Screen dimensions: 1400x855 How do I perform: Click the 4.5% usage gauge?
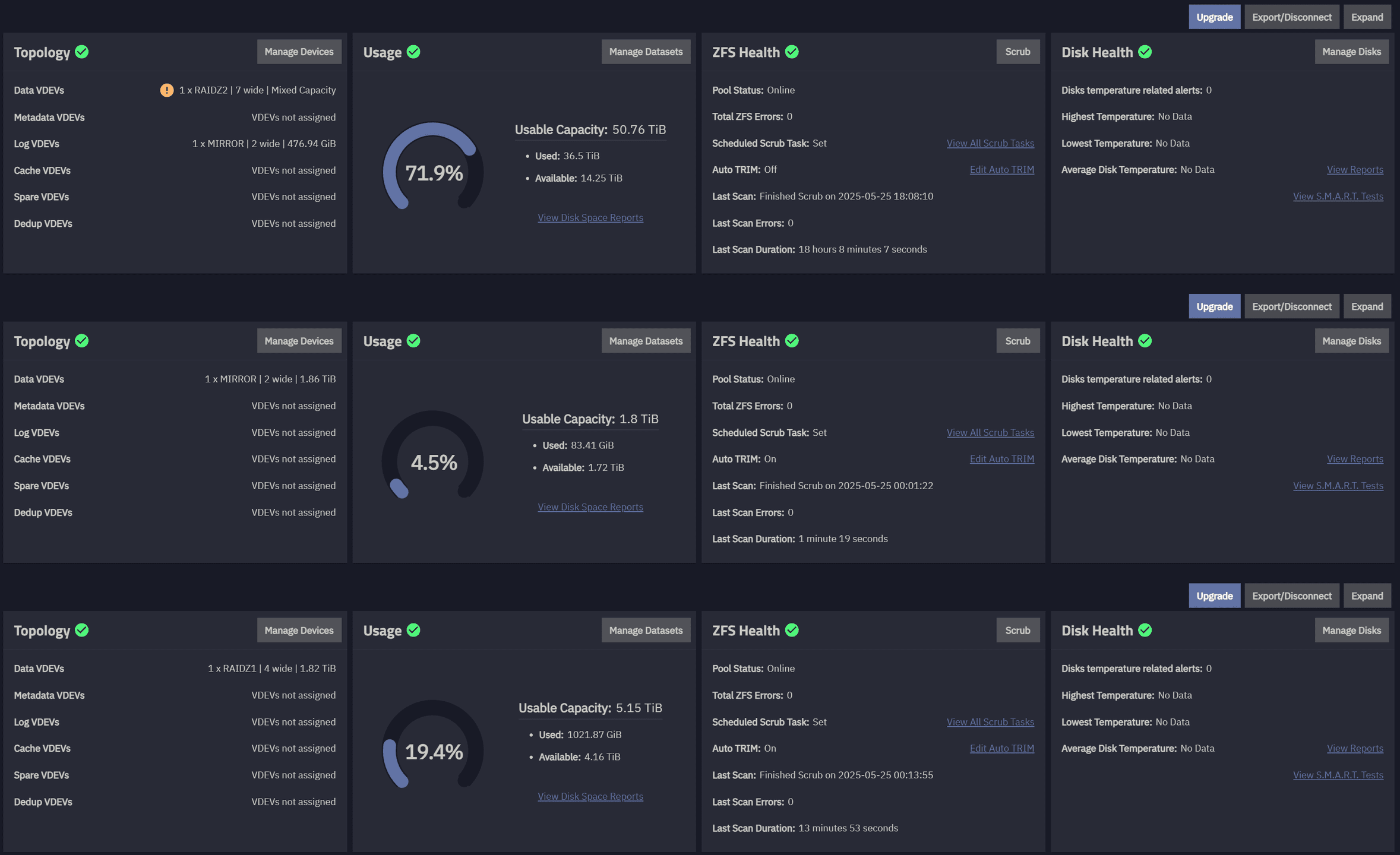(x=432, y=456)
